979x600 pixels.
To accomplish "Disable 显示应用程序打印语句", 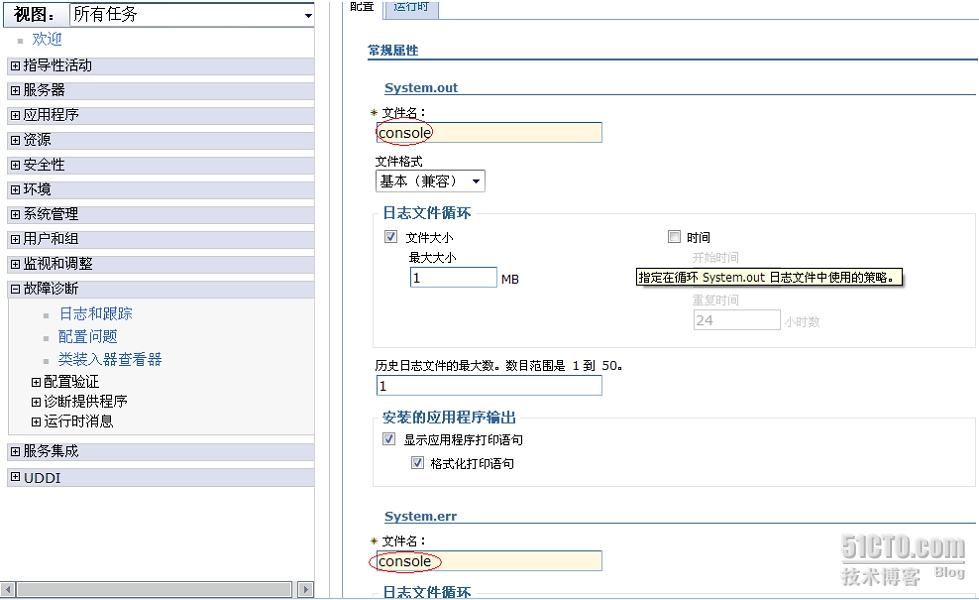I will (390, 439).
